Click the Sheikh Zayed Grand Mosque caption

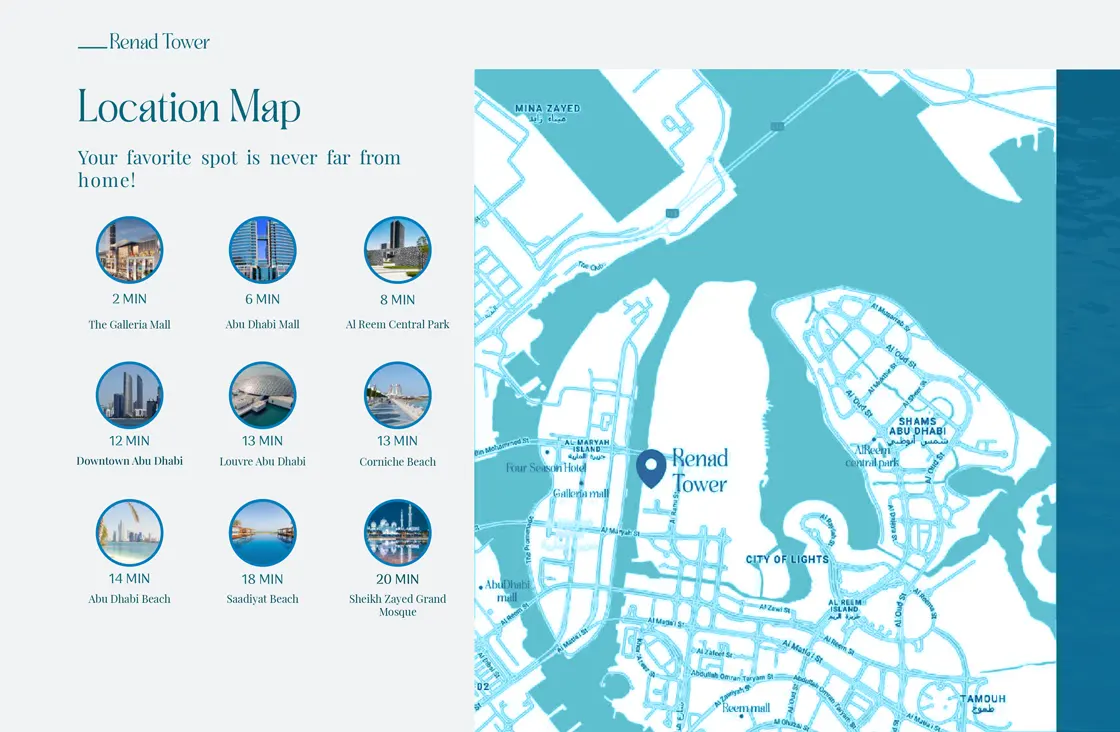pyautogui.click(x=397, y=605)
